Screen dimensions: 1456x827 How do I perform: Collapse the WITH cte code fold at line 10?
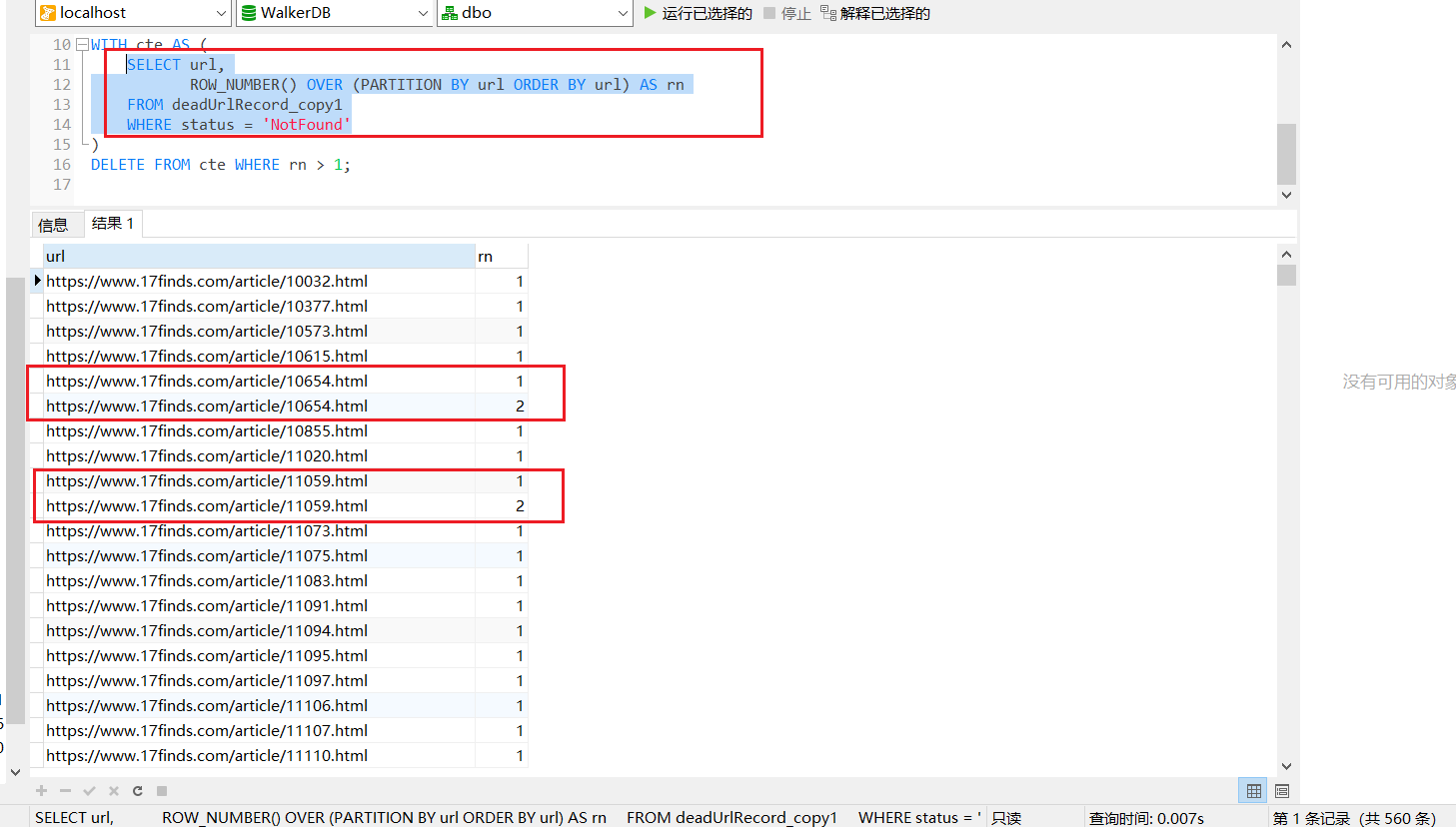click(82, 45)
